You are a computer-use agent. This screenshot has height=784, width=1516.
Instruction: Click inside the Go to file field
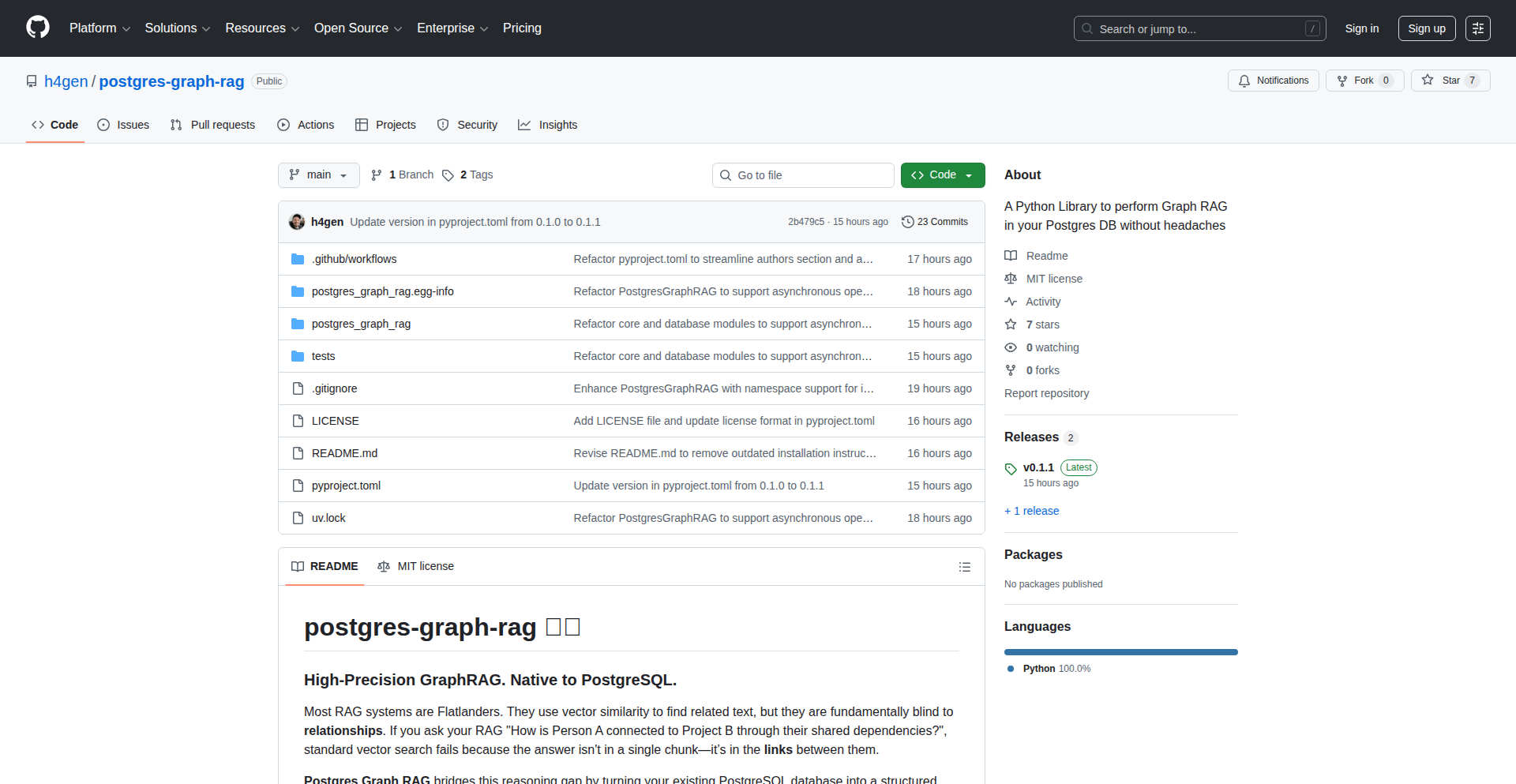click(x=802, y=174)
